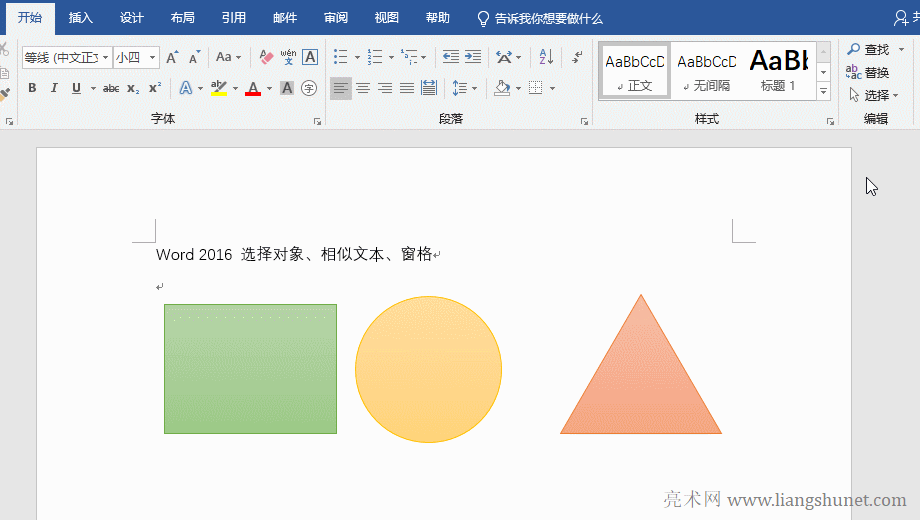The width and height of the screenshot is (920, 520).
Task: Clear all formatting eraser icon
Action: [x=266, y=57]
